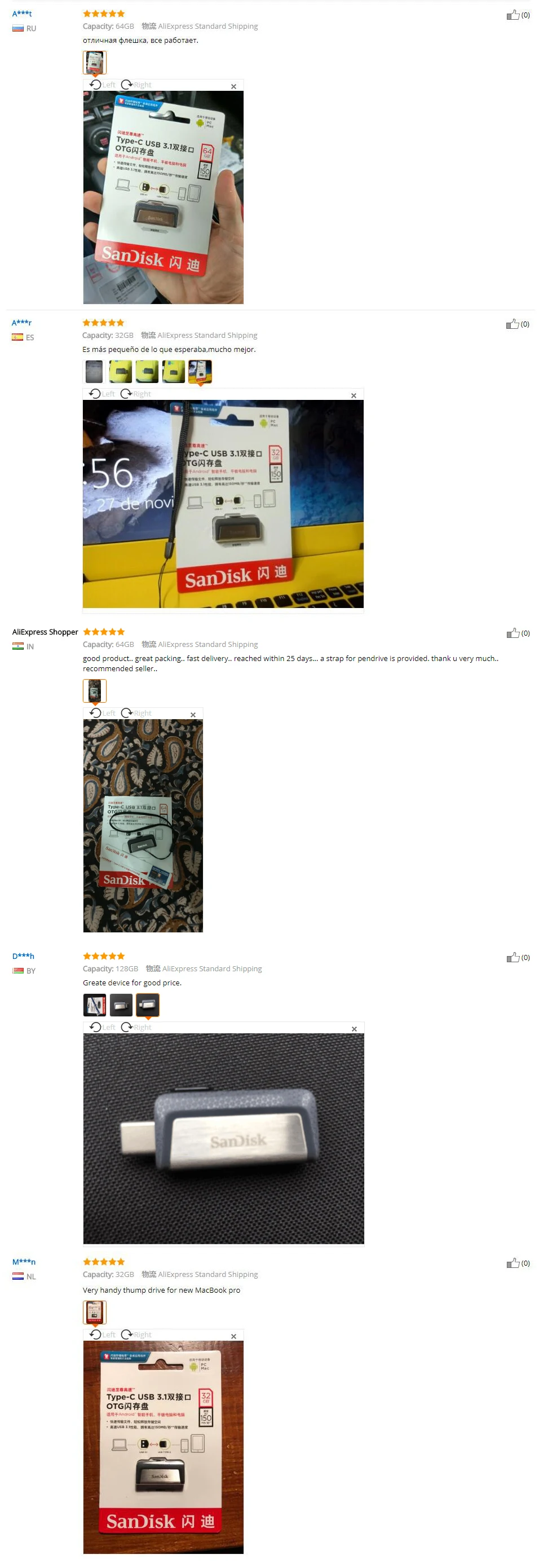Open reviewer profile M***n

pos(24,1262)
